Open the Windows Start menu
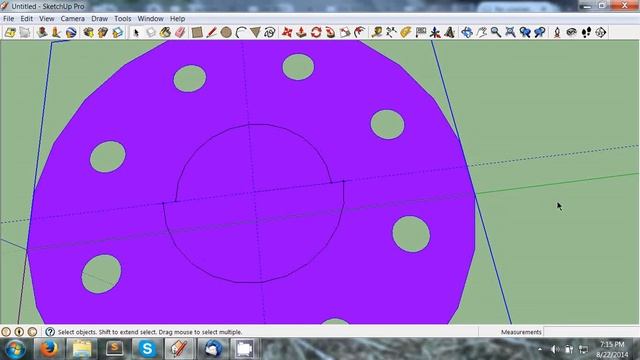640x360 pixels. click(16, 349)
